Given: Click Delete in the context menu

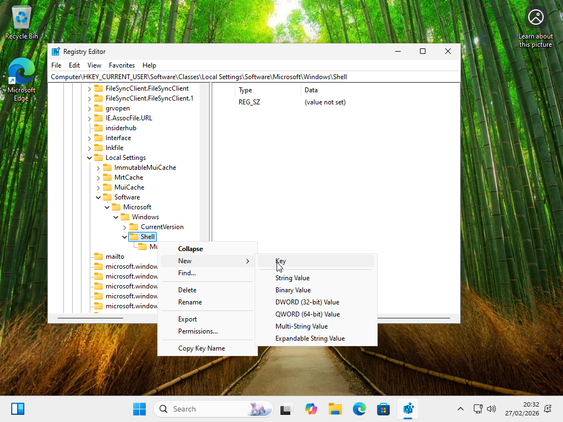Looking at the screenshot, I should pos(207,290).
